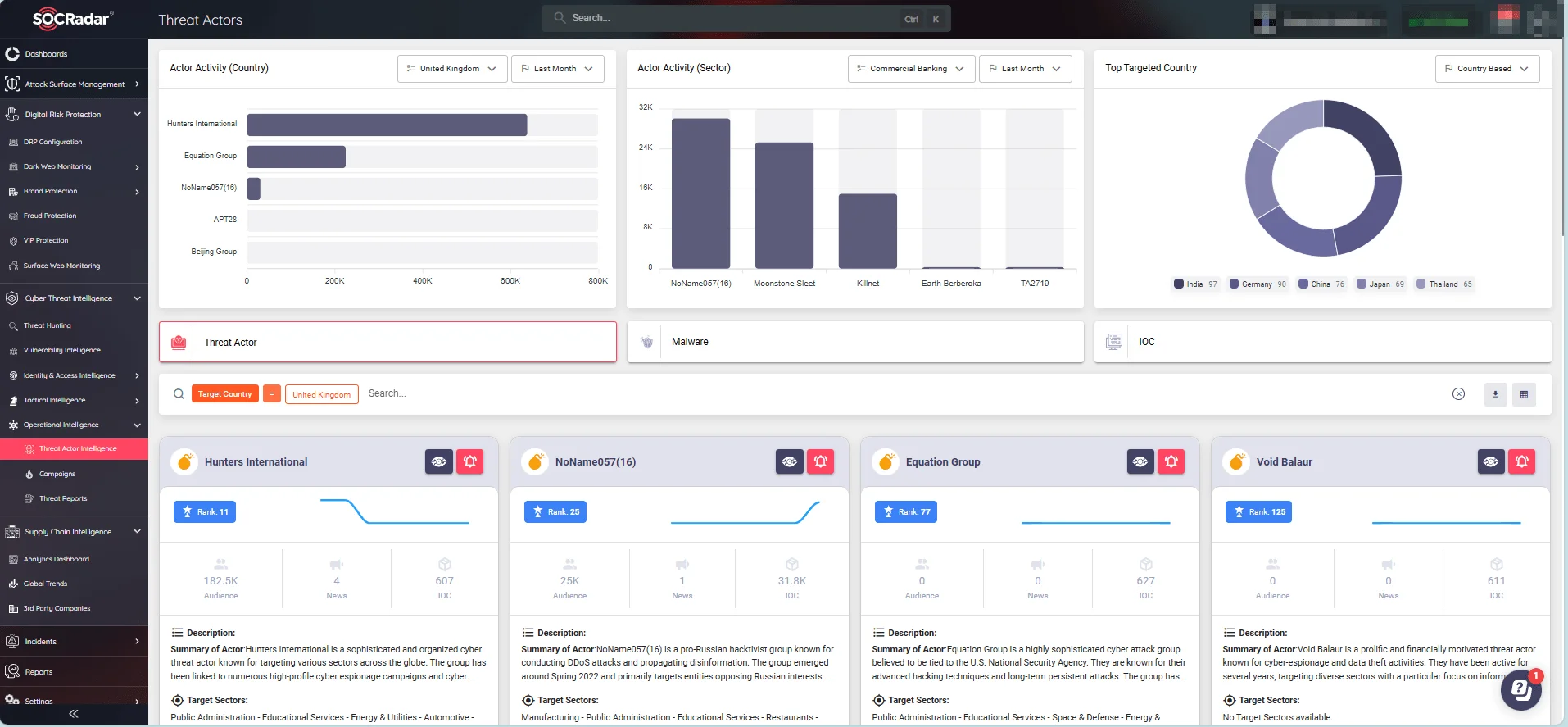Viewport: 1568px width, 727px height.
Task: Set alarm bell for Hunters International
Action: click(x=470, y=461)
